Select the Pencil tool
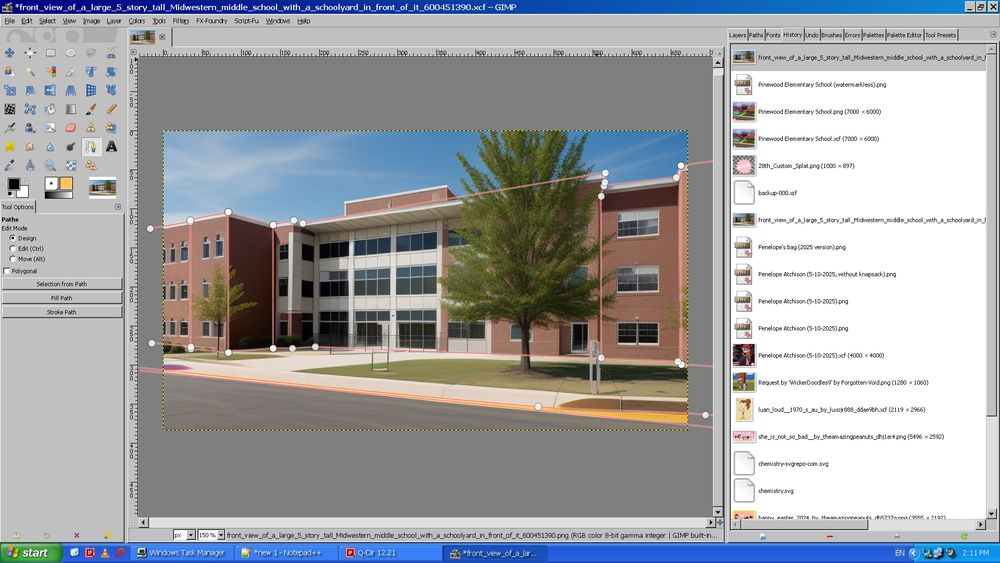The height and width of the screenshot is (563, 1000). (112, 109)
